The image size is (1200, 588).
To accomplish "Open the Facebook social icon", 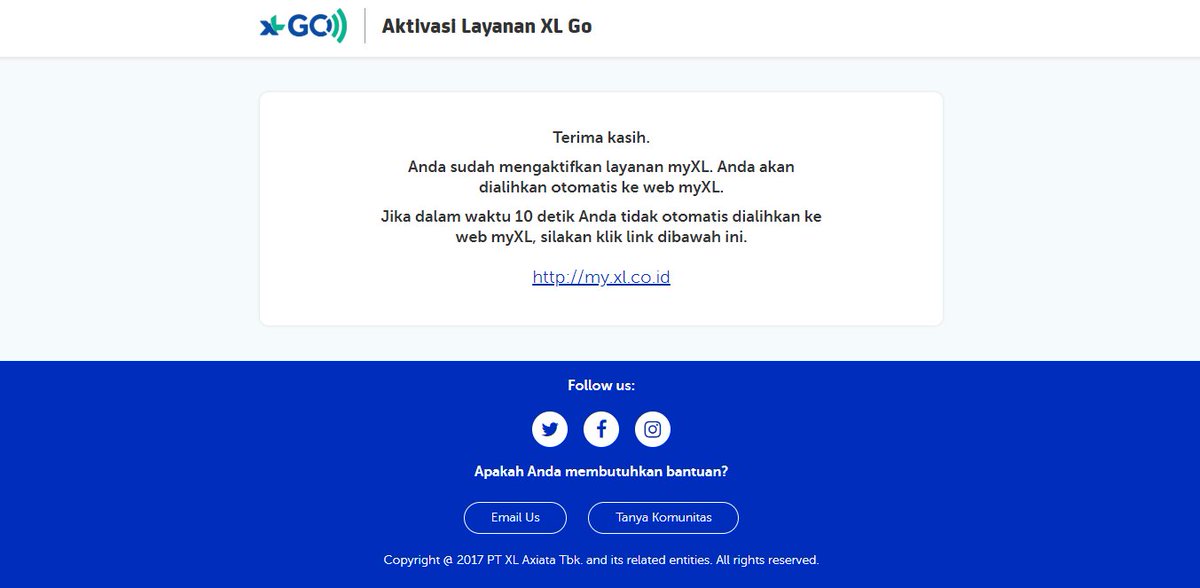I will (x=601, y=429).
